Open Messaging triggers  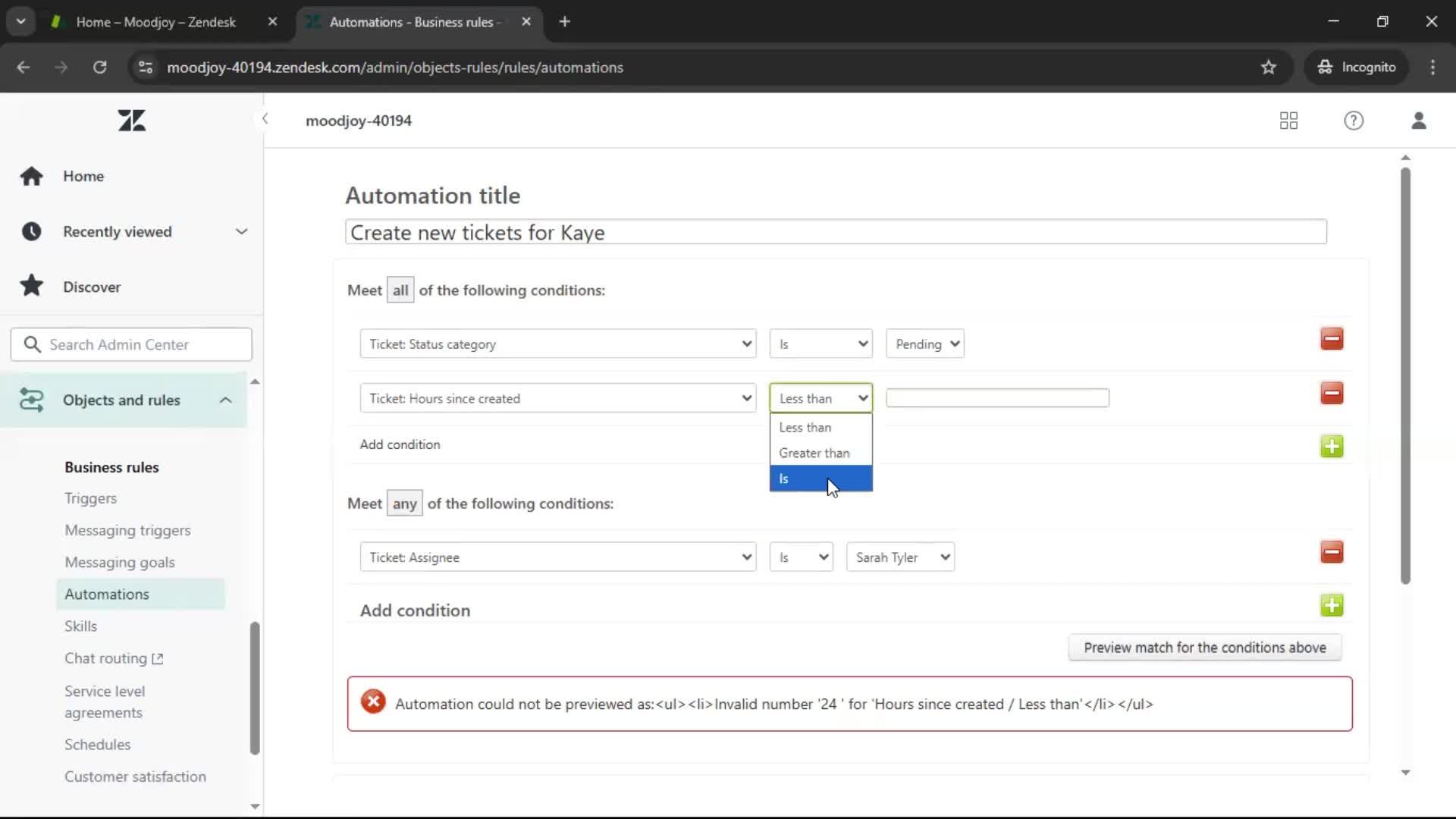coord(127,530)
